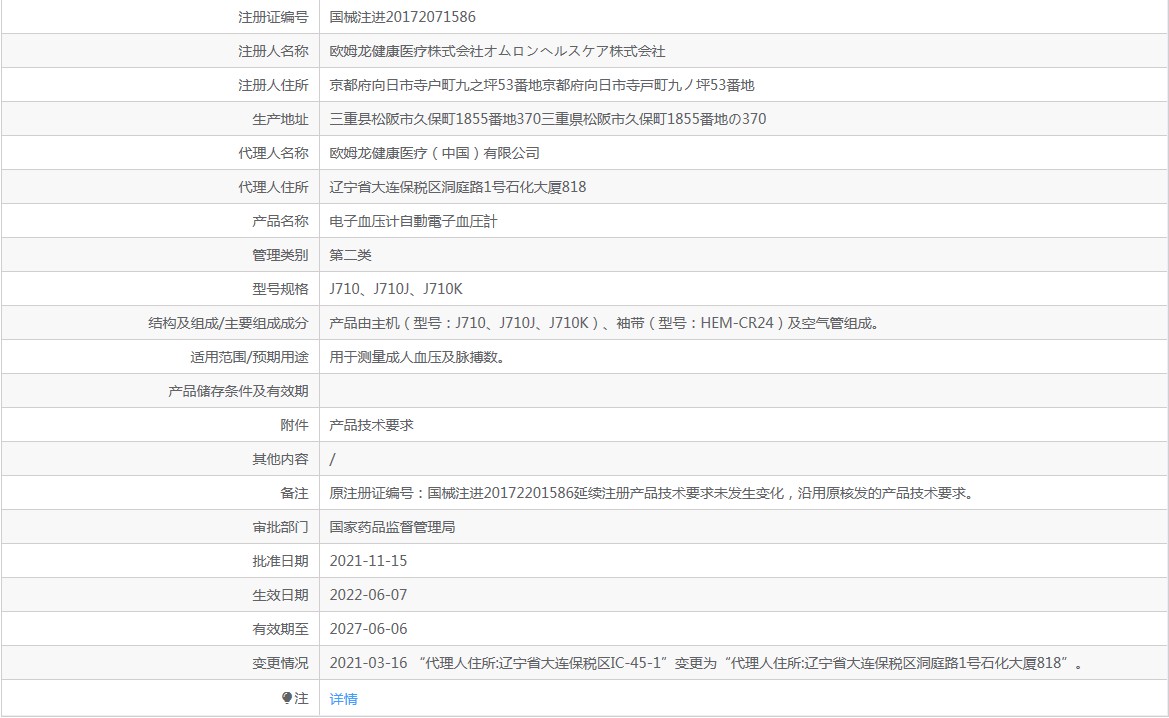Select expiry date 2027-06-06
This screenshot has height=718, width=1169.
pos(368,629)
